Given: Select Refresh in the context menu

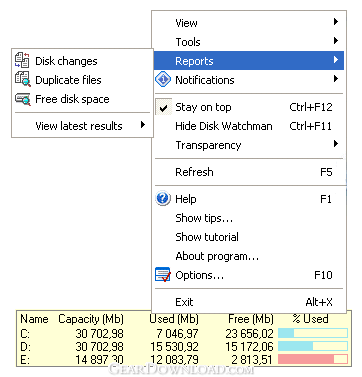Looking at the screenshot, I should [x=249, y=172].
